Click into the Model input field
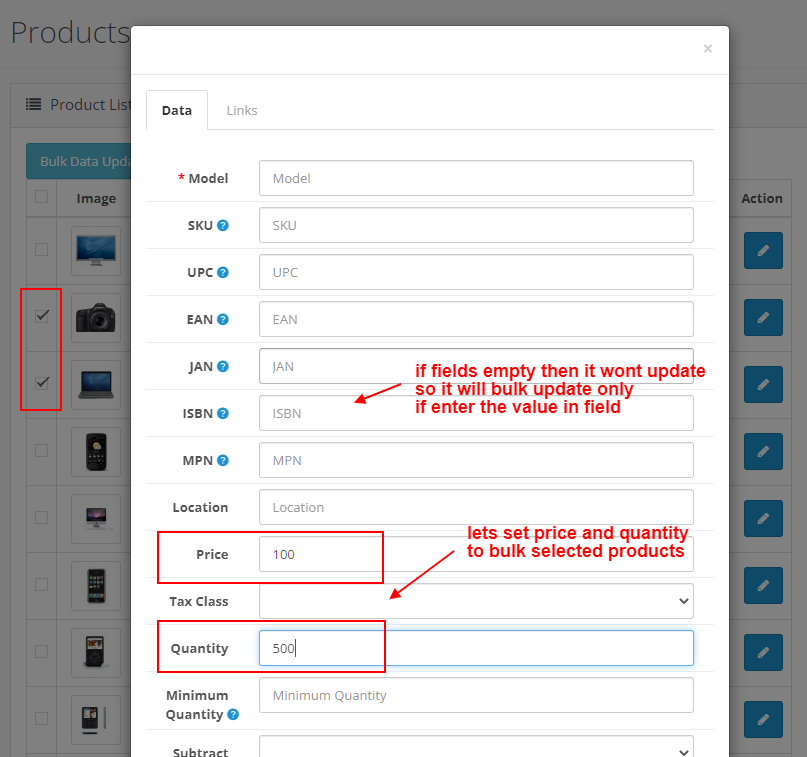This screenshot has width=807, height=757. tap(476, 178)
